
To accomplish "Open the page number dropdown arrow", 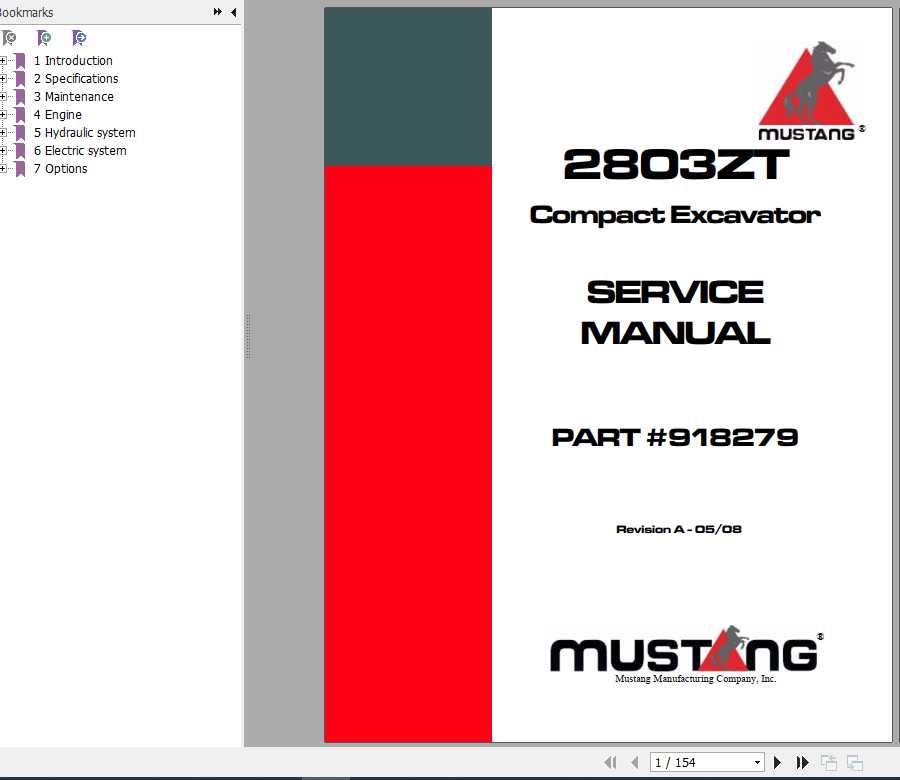I will [x=758, y=762].
